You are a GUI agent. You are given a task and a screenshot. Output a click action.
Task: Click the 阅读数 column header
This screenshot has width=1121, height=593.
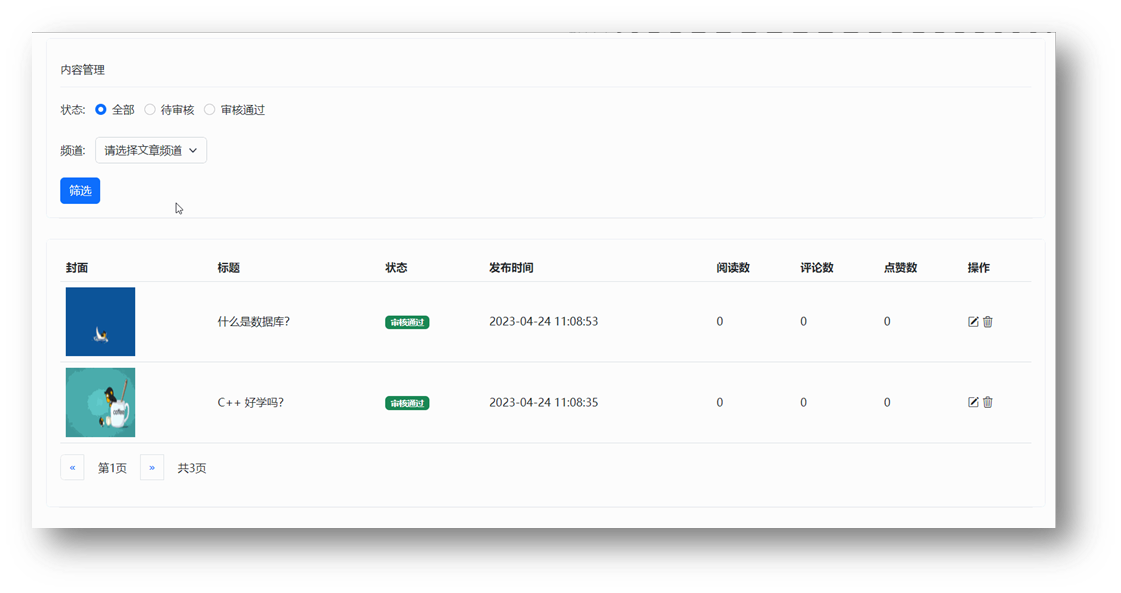click(x=733, y=268)
